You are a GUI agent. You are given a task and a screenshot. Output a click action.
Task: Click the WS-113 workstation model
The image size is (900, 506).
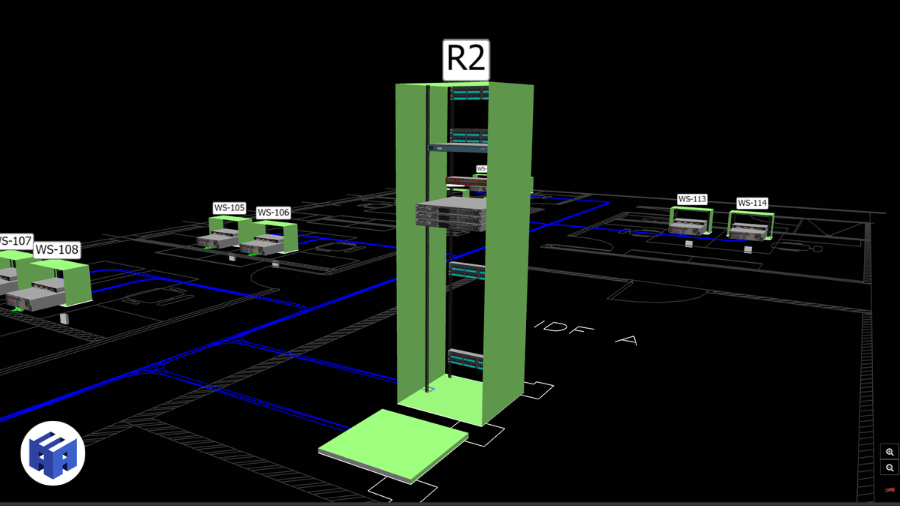[x=691, y=221]
